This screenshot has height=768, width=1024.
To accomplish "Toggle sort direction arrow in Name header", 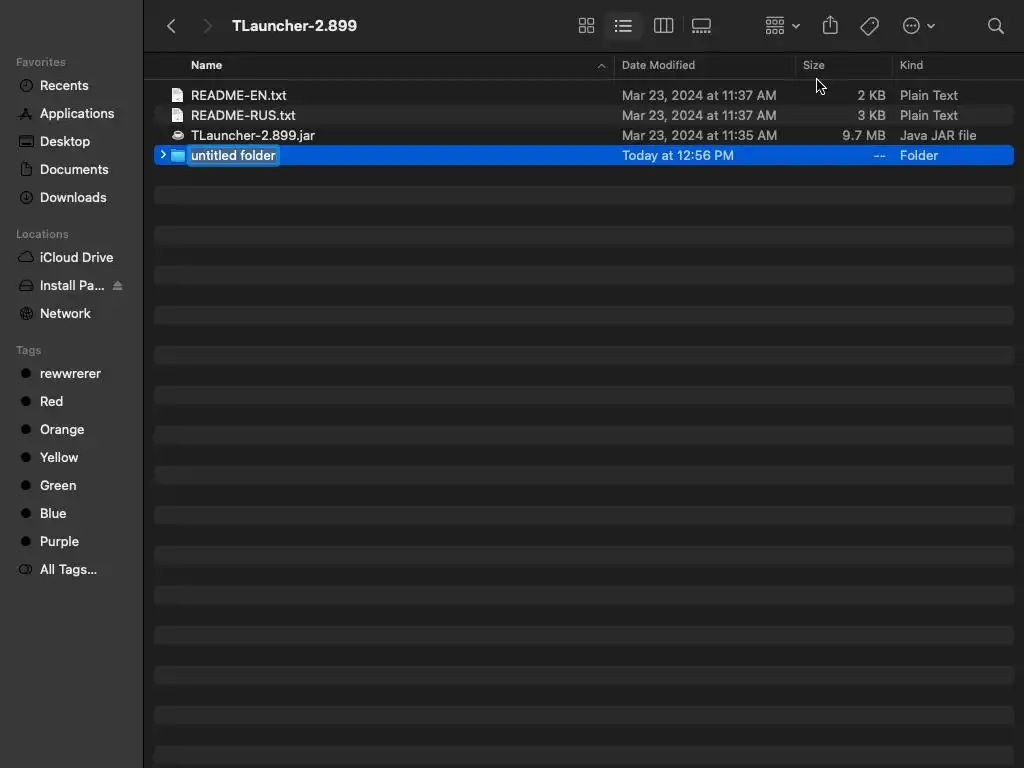I will click(x=601, y=66).
